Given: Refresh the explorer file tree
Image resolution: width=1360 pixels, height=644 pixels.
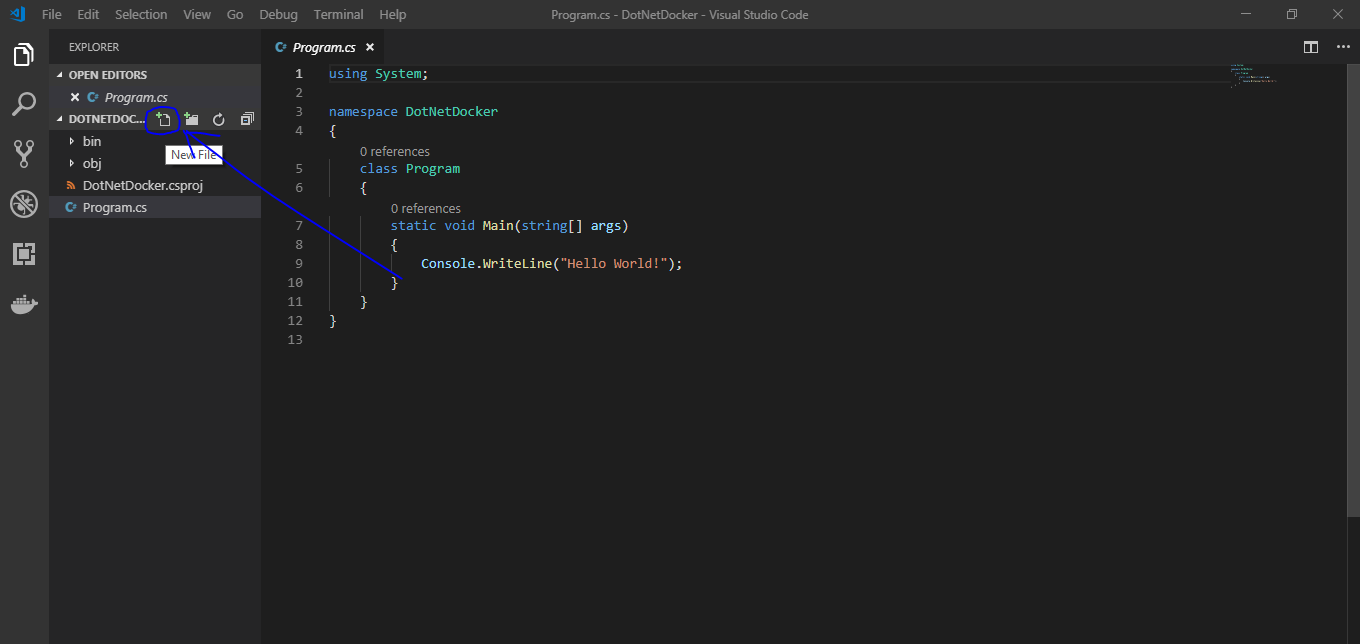Looking at the screenshot, I should [x=218, y=118].
